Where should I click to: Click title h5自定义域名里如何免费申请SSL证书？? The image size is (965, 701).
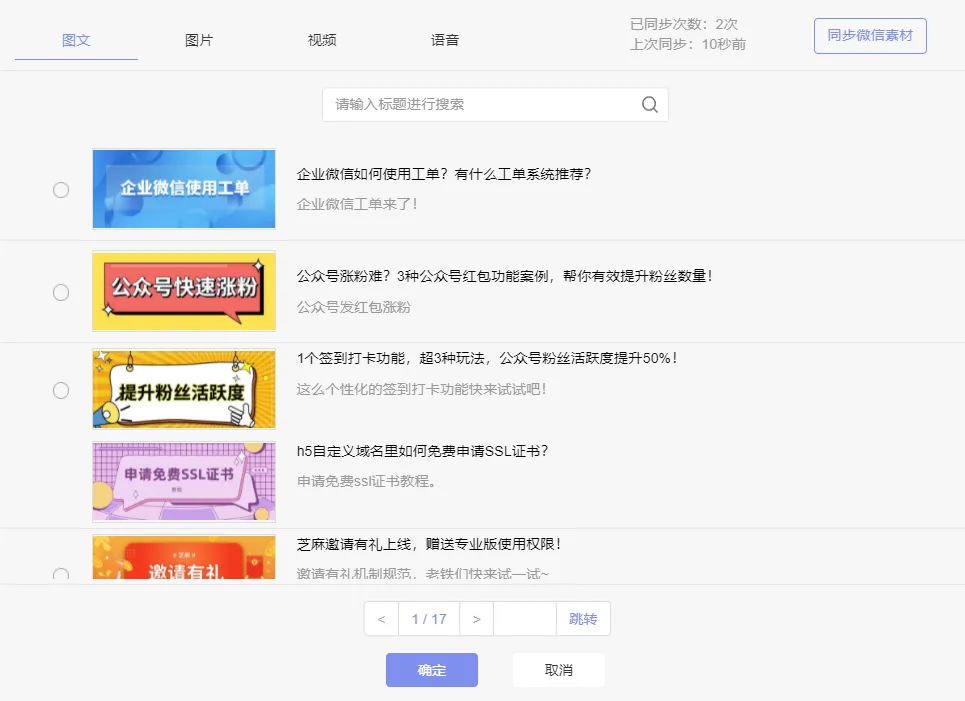422,451
